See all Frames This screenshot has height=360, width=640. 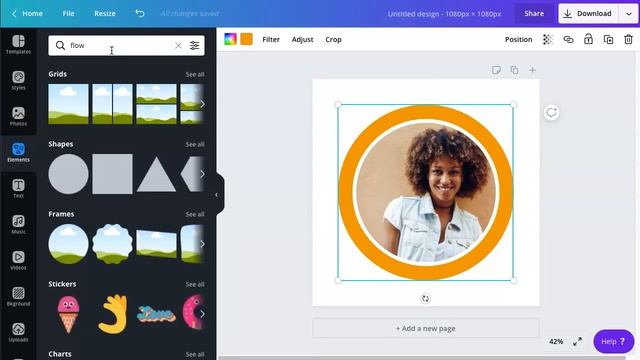[195, 214]
